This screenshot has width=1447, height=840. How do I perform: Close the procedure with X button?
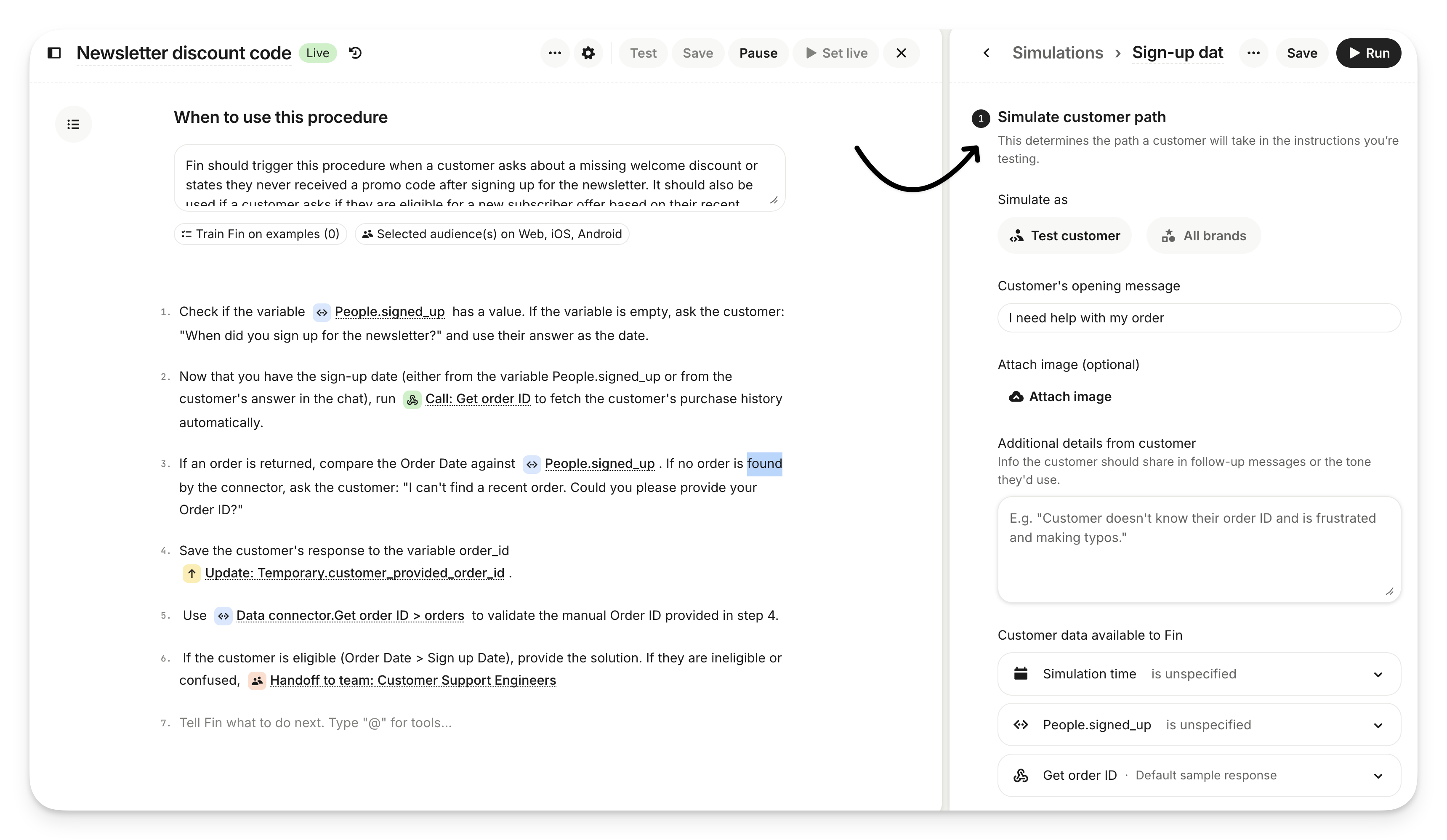pos(901,53)
